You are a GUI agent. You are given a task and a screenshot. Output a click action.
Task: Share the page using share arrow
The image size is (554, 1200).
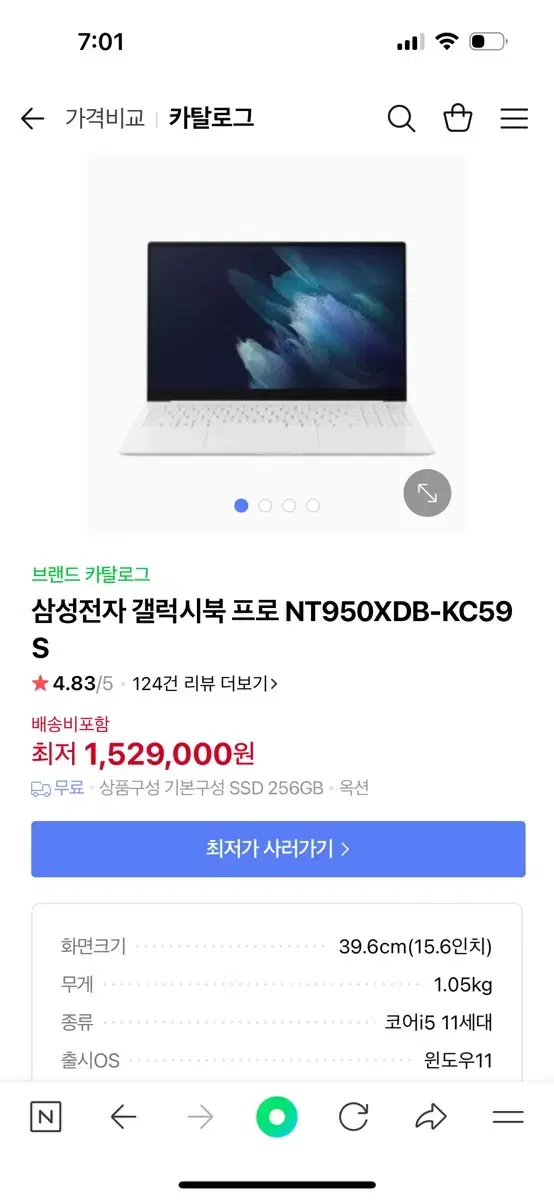[431, 1117]
